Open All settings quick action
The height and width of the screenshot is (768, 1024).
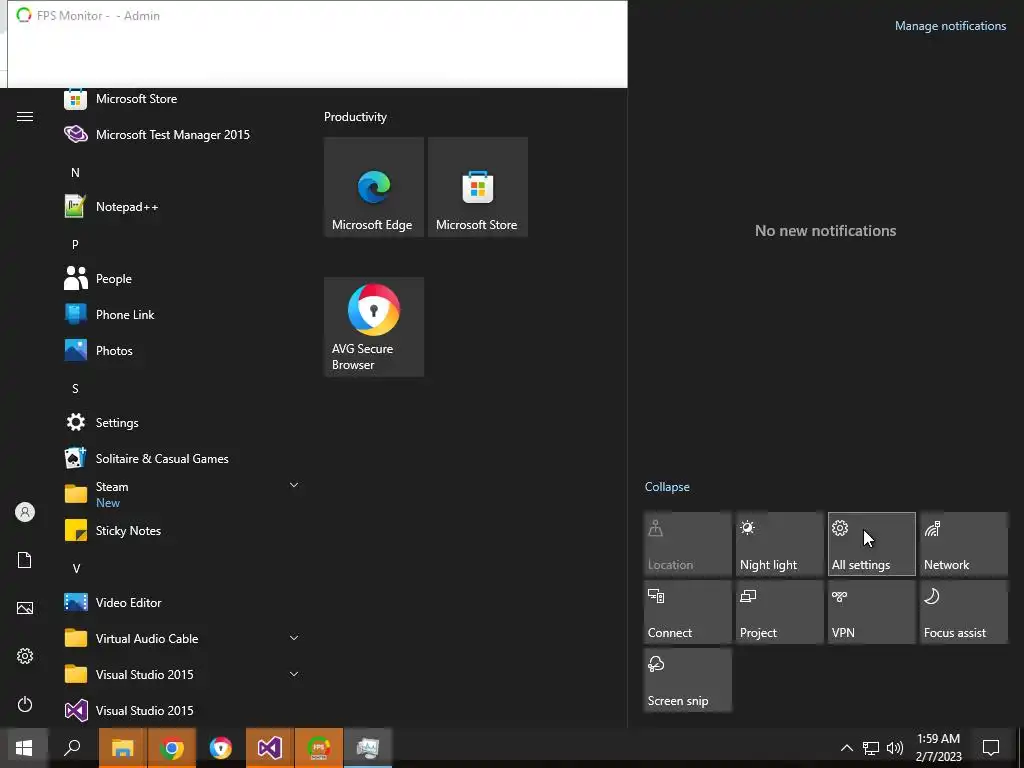[x=872, y=544]
